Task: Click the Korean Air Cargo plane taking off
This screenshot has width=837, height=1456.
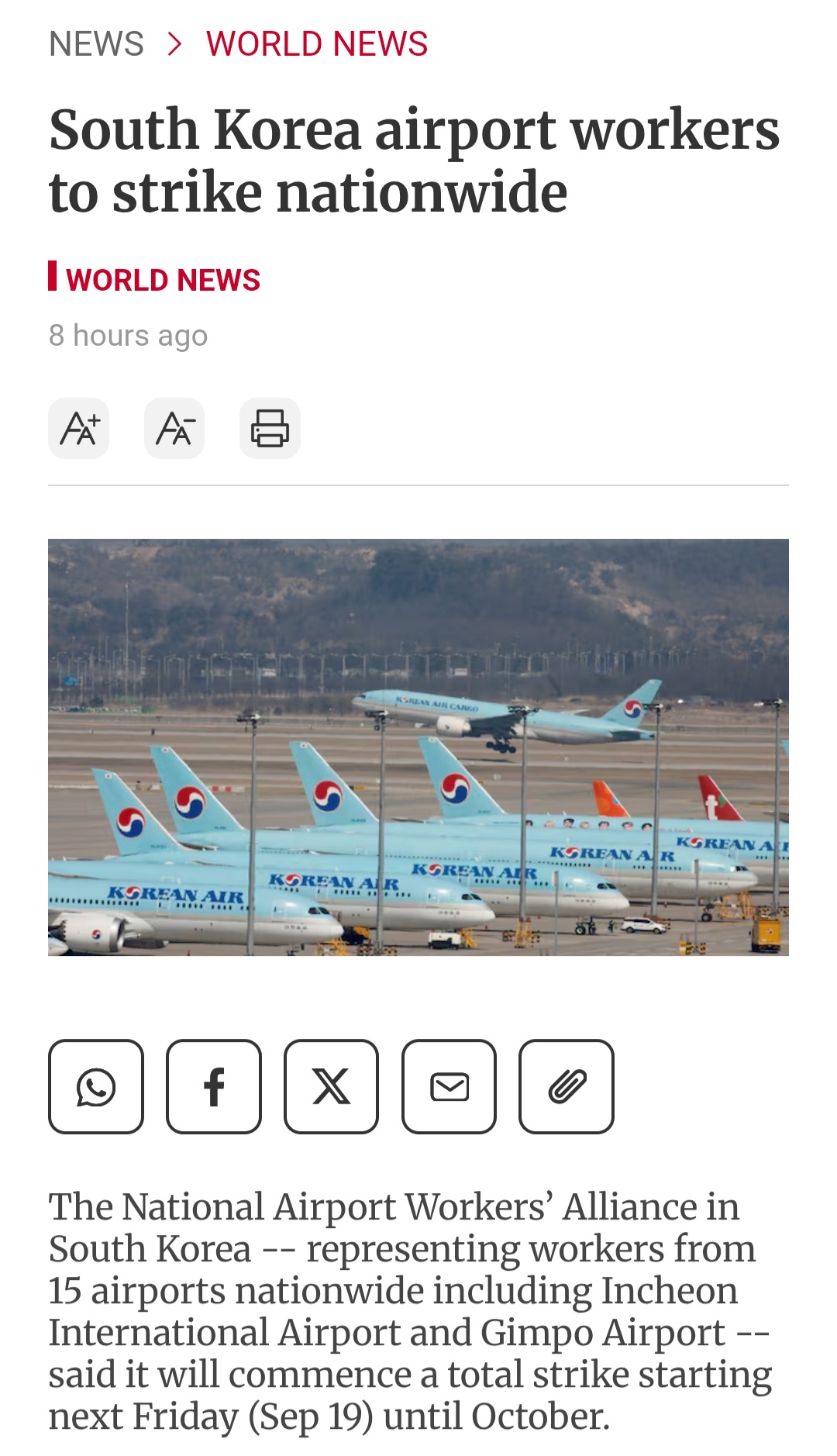Action: click(508, 715)
